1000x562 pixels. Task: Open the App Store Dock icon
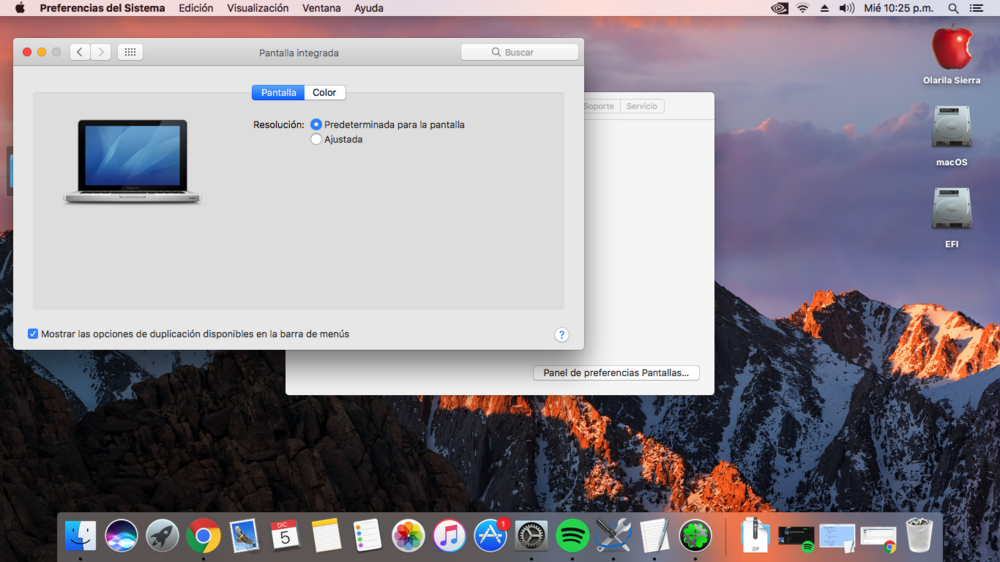click(x=490, y=536)
